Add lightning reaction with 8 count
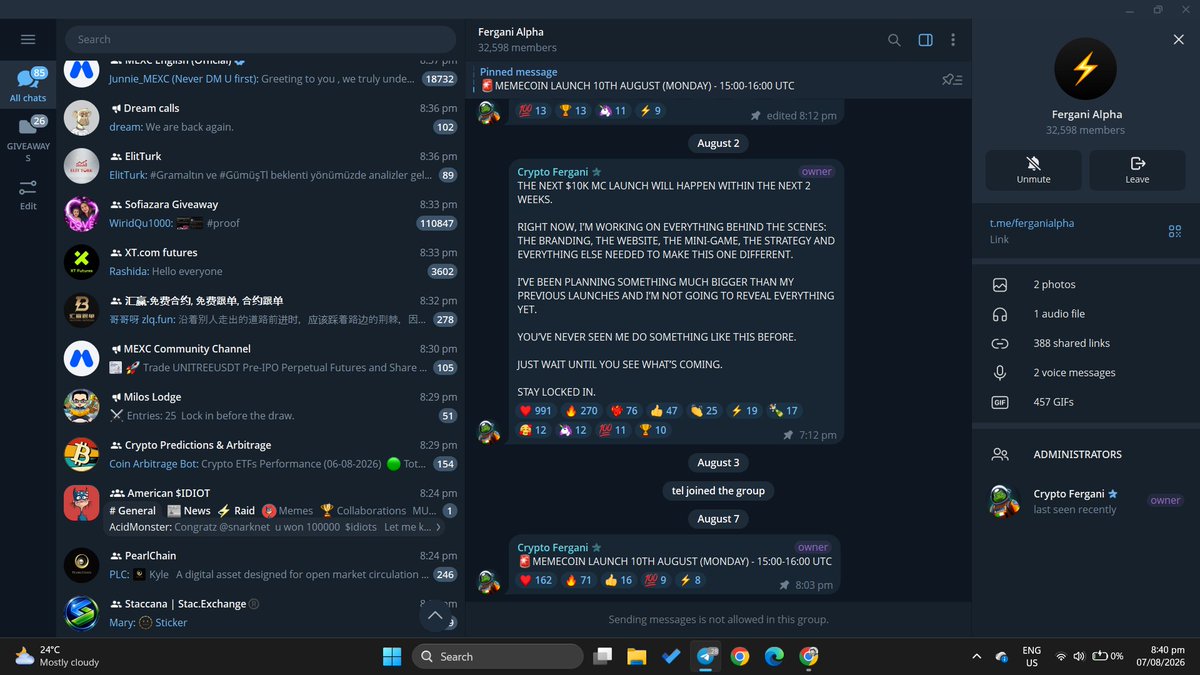 tap(692, 580)
